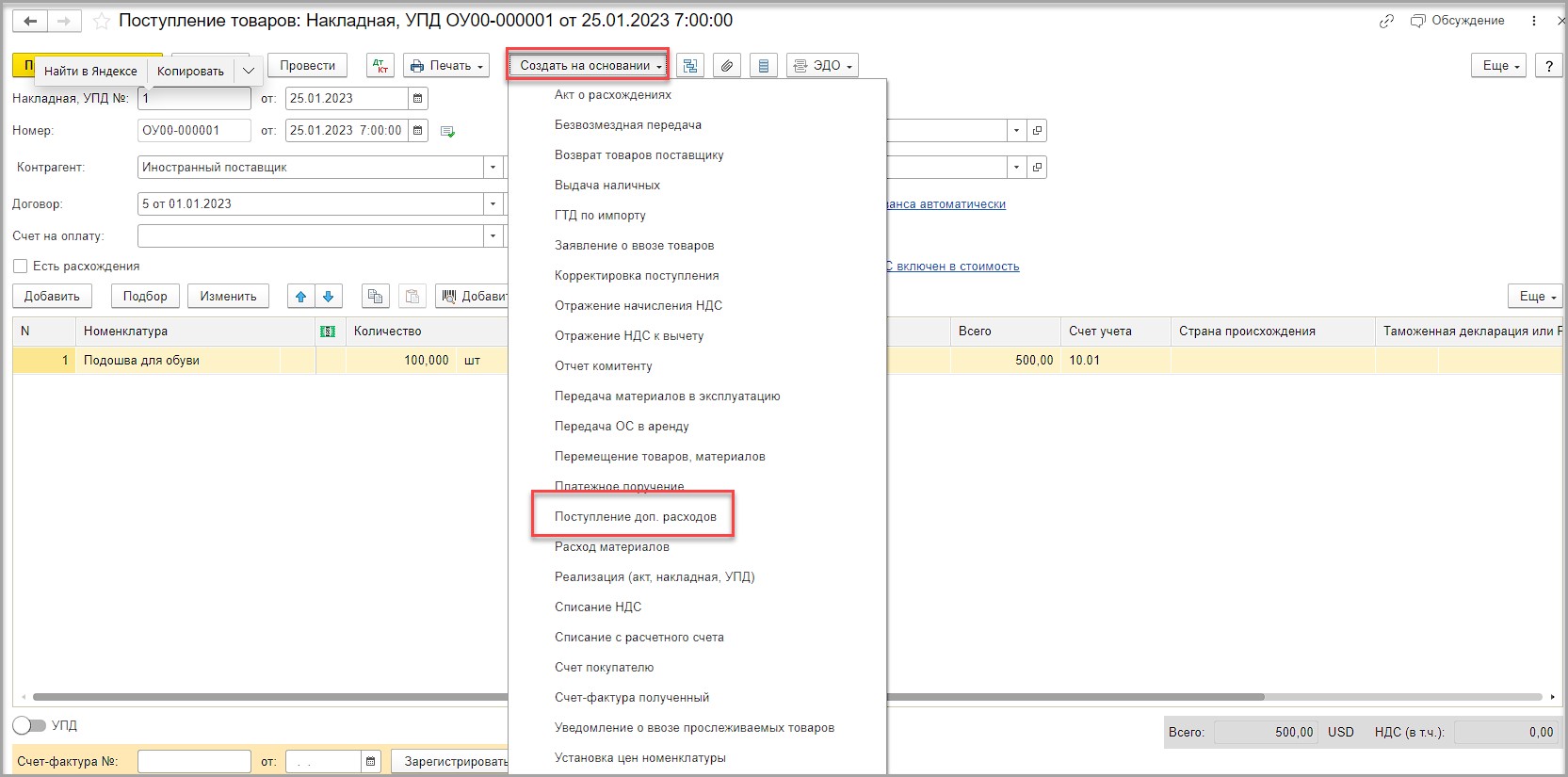Click Накладная, УПД № field
Image resolution: width=1568 pixels, height=777 pixels.
(194, 98)
